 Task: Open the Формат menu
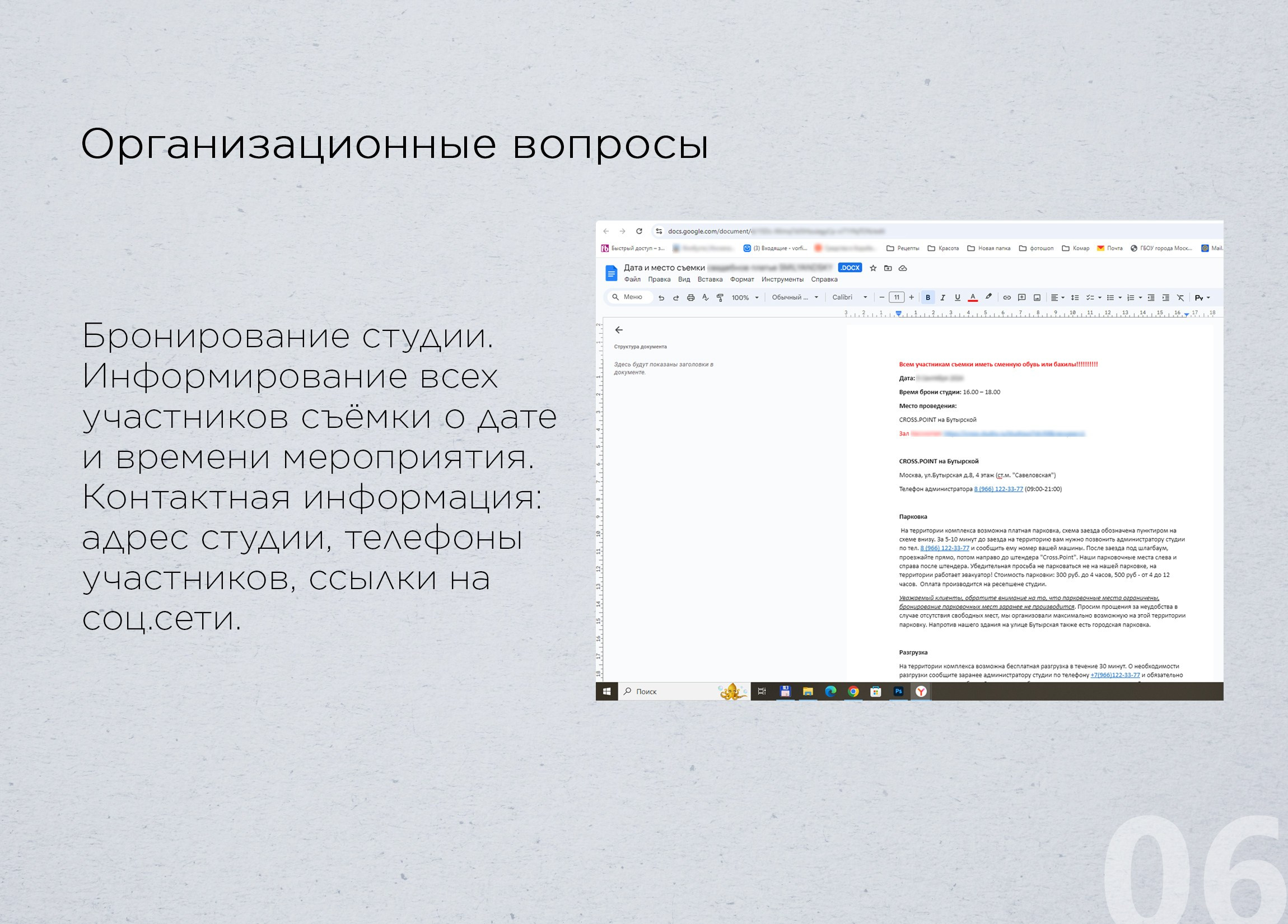pos(741,279)
